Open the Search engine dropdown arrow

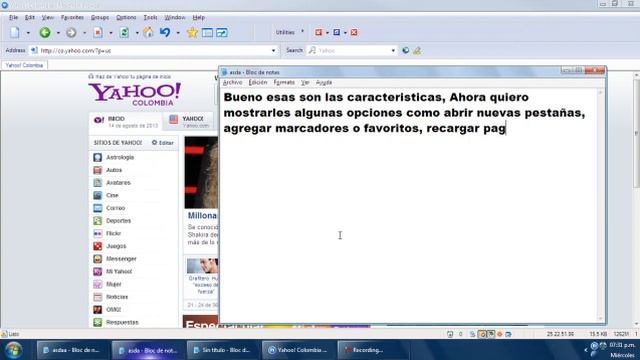point(393,51)
